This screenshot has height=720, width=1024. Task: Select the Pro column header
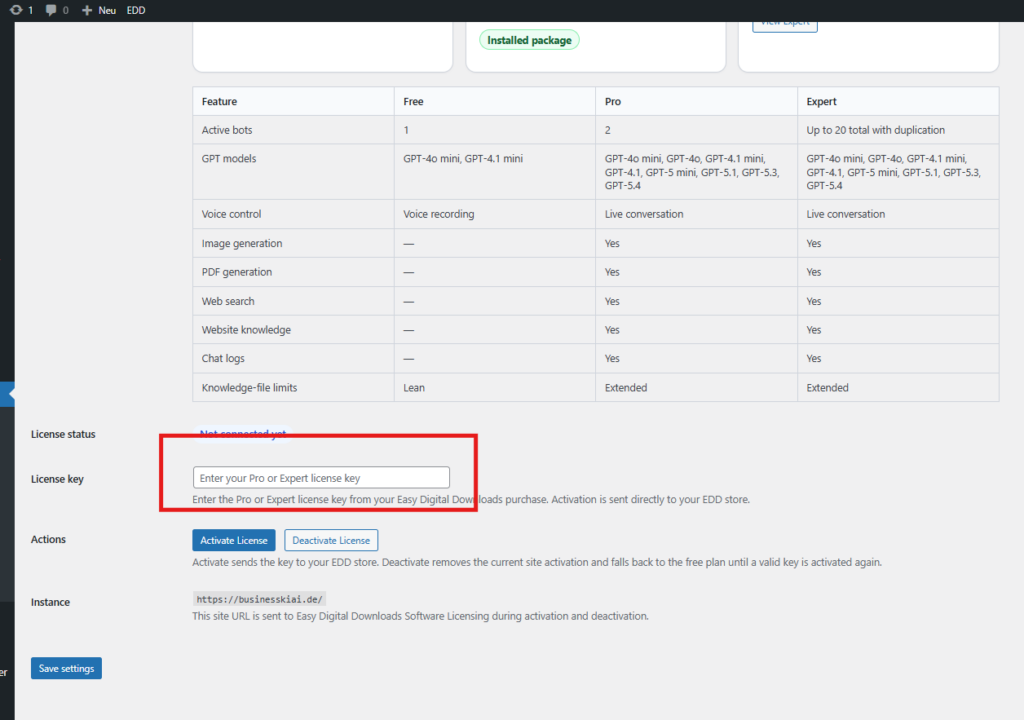coord(613,102)
